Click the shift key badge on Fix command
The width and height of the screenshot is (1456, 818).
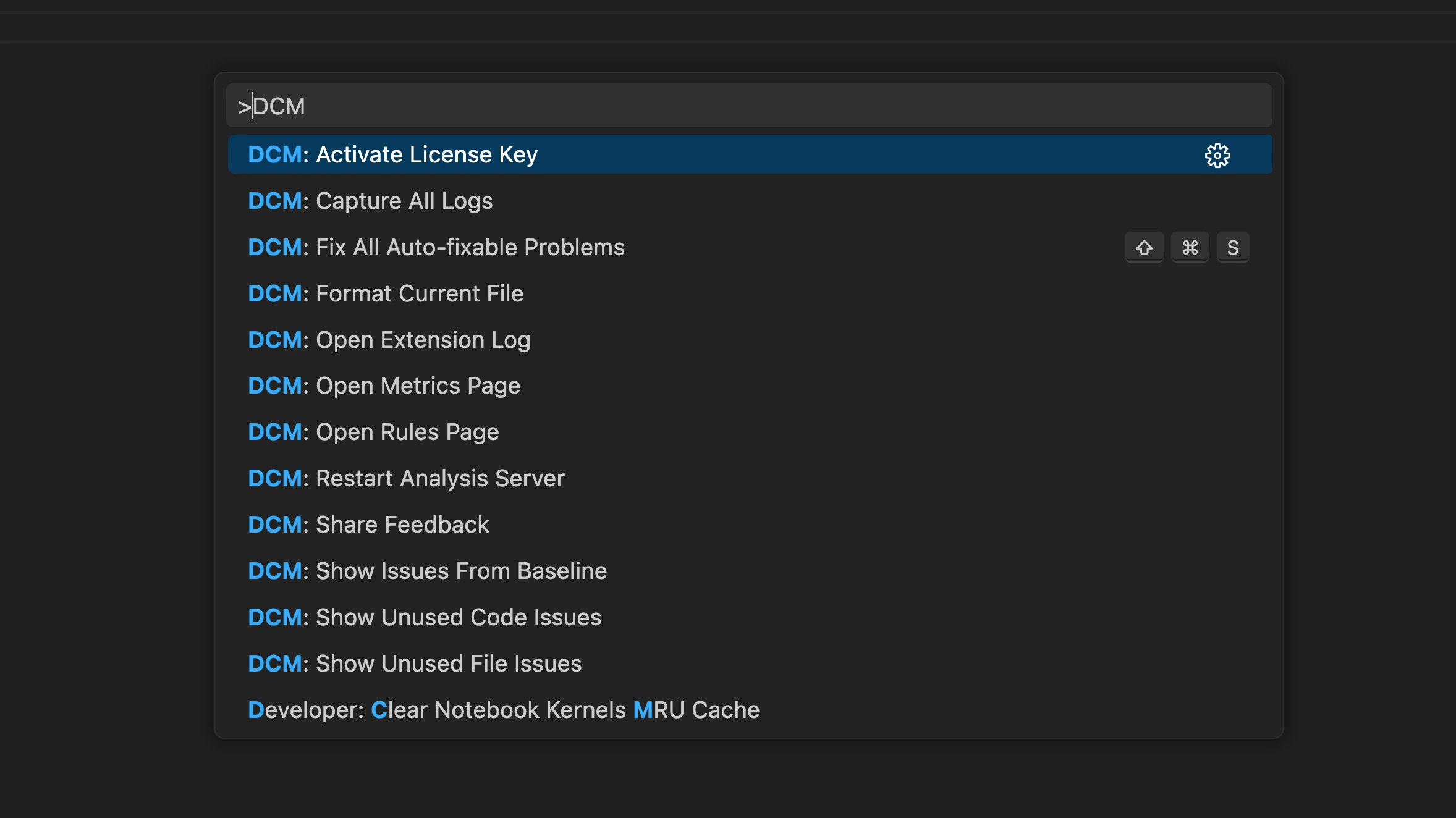click(x=1144, y=247)
